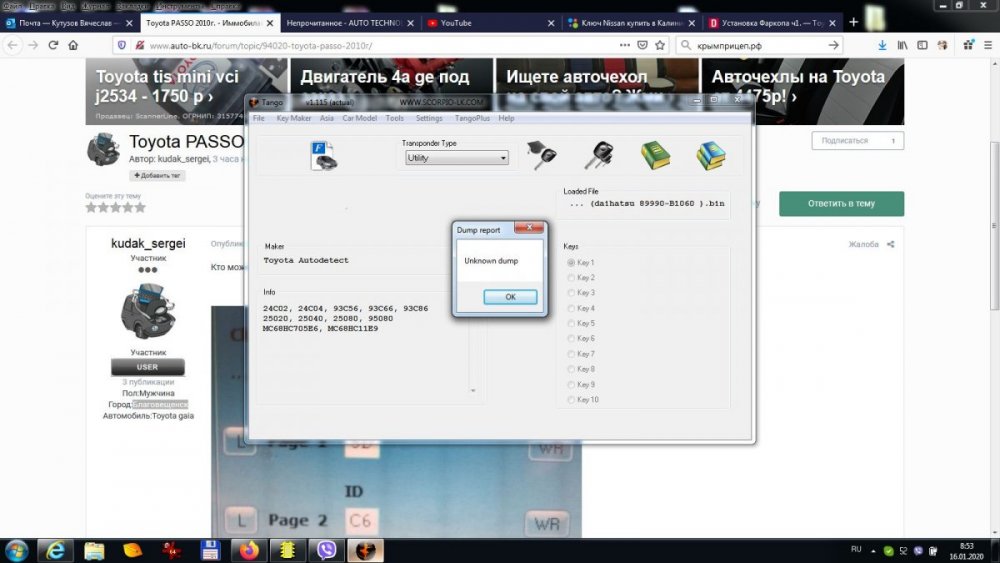
Task: Click Подписаться button
Action: coord(857,140)
